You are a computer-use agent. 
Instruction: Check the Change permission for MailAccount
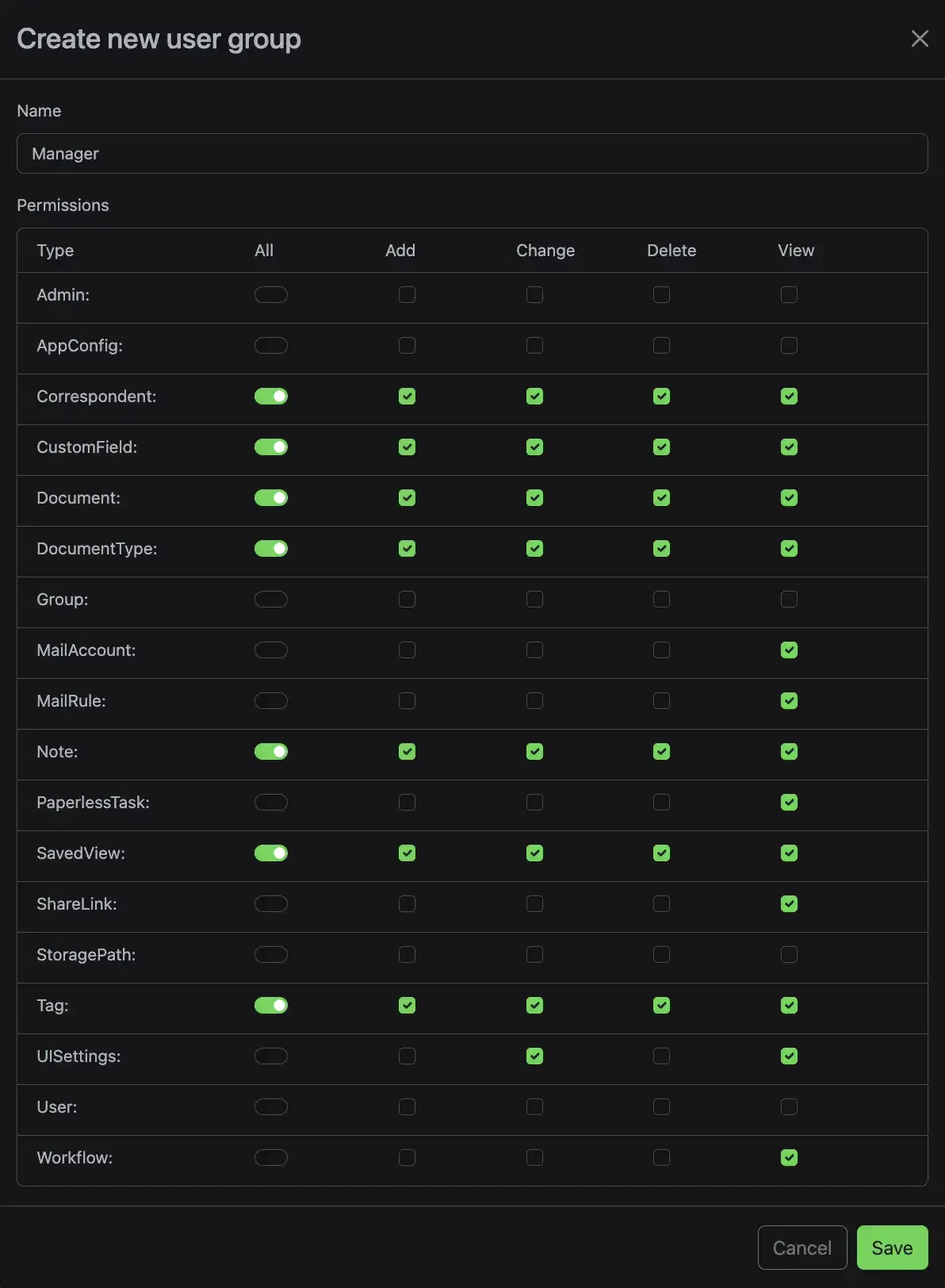[x=535, y=650]
